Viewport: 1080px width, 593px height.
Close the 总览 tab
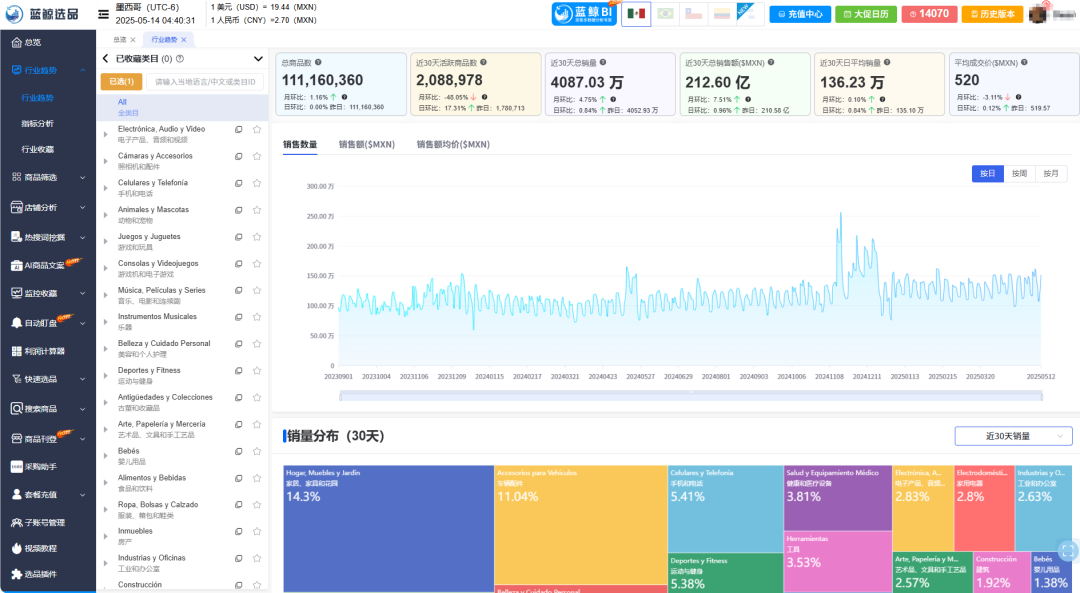133,40
